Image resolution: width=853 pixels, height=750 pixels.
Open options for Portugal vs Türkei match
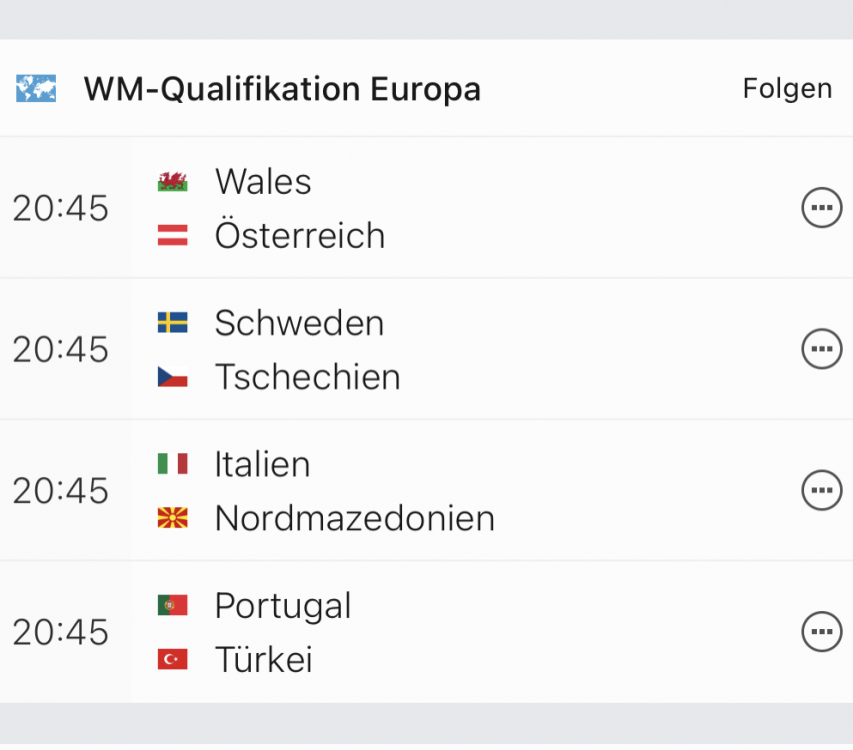pos(821,631)
